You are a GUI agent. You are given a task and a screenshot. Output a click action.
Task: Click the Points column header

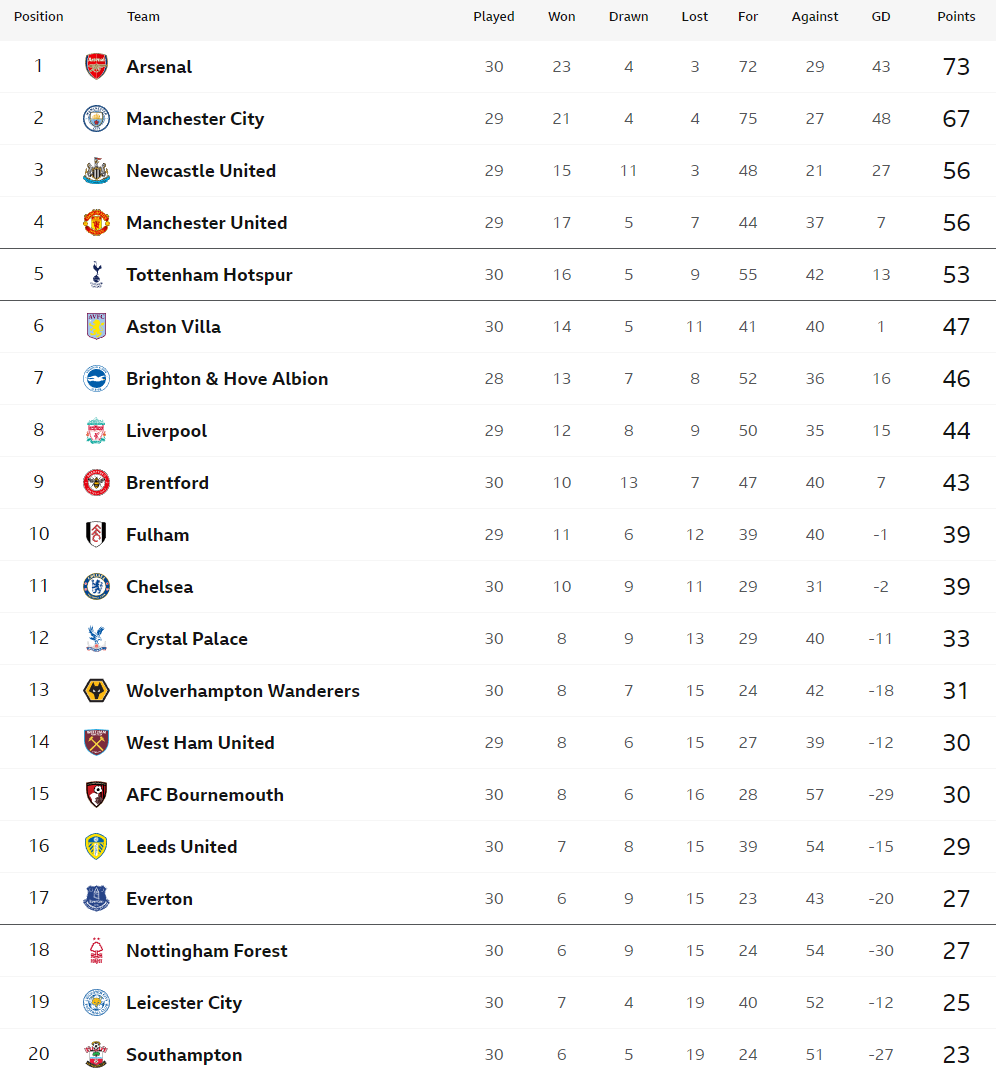tap(956, 16)
